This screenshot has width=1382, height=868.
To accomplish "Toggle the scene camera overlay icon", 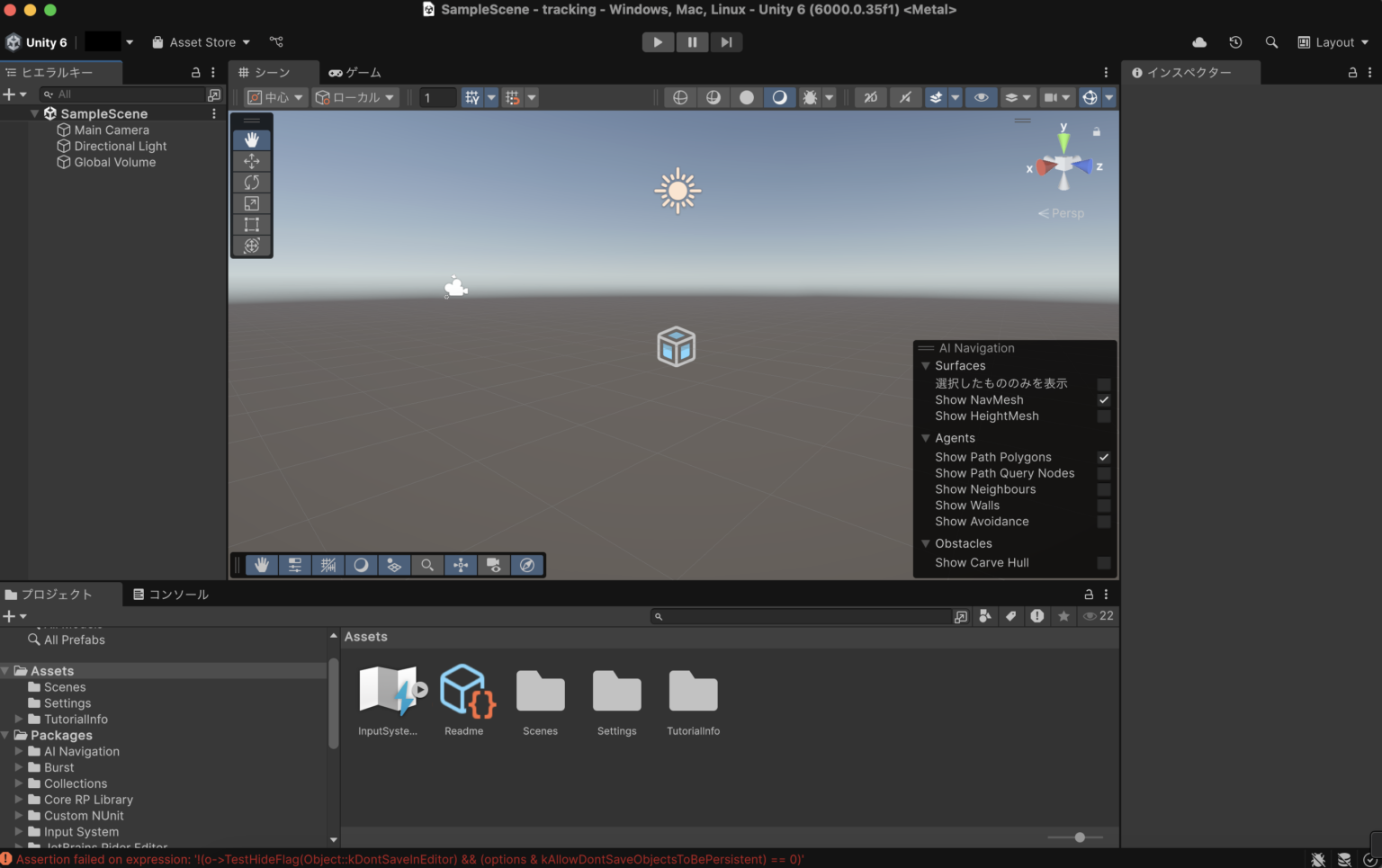I will [493, 565].
